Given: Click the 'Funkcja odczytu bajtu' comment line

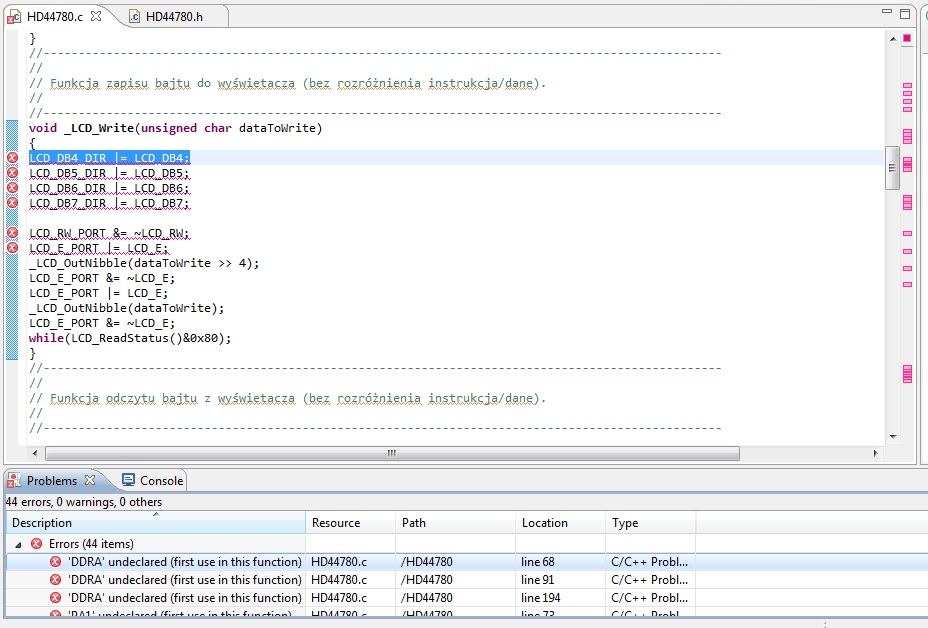Looking at the screenshot, I should (287, 398).
